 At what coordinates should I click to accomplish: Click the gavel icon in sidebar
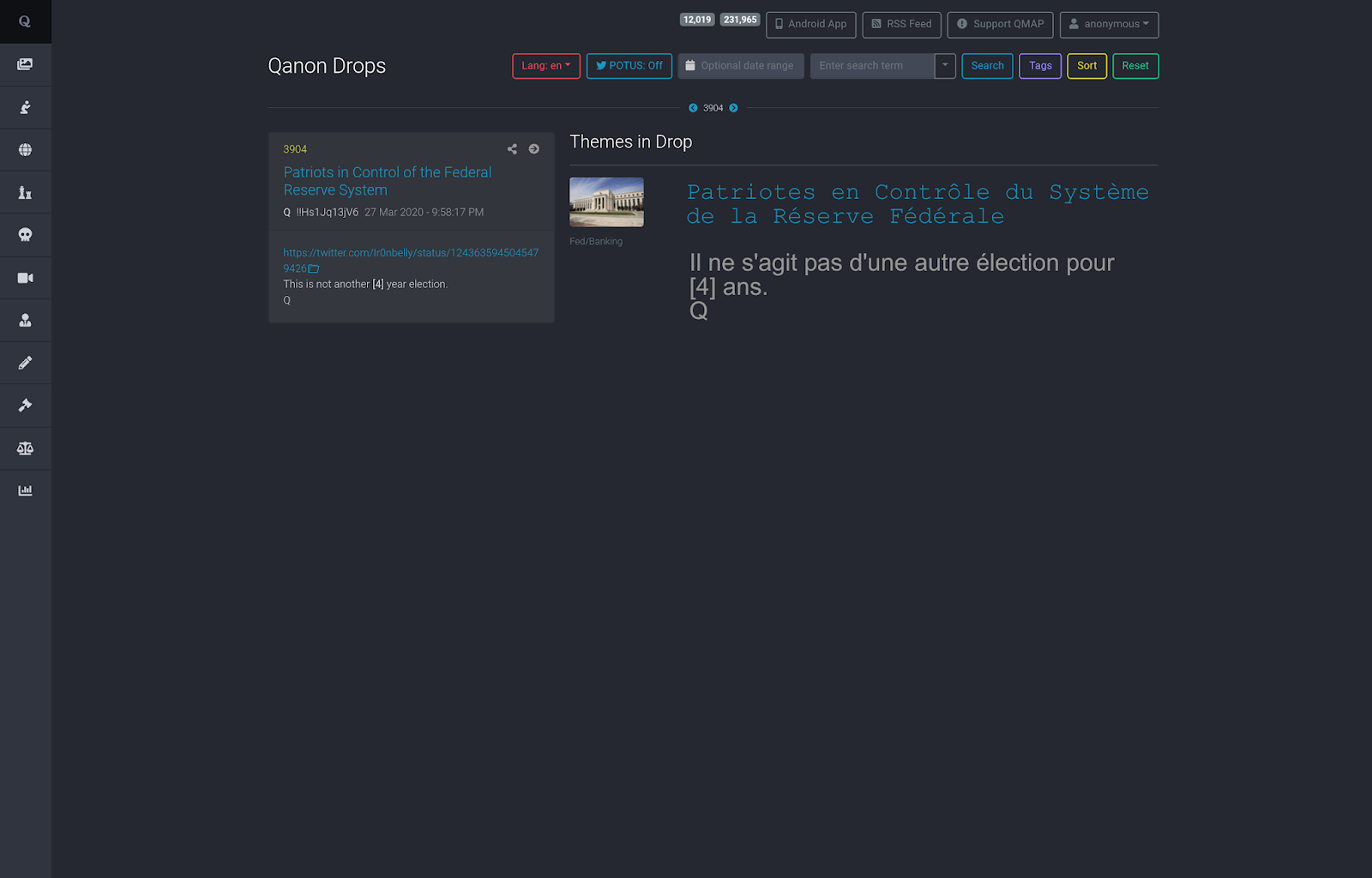tap(25, 406)
